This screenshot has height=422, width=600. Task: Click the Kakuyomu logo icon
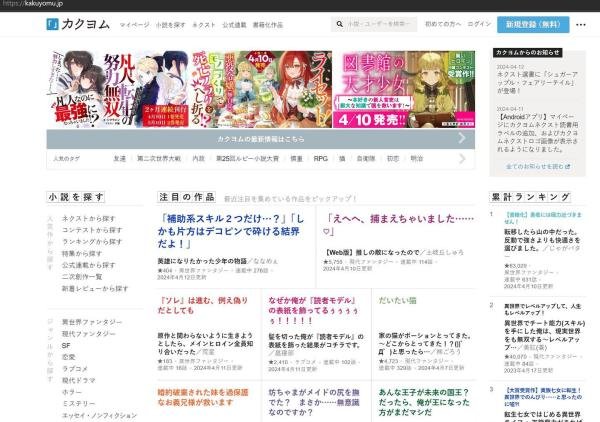pos(52,24)
